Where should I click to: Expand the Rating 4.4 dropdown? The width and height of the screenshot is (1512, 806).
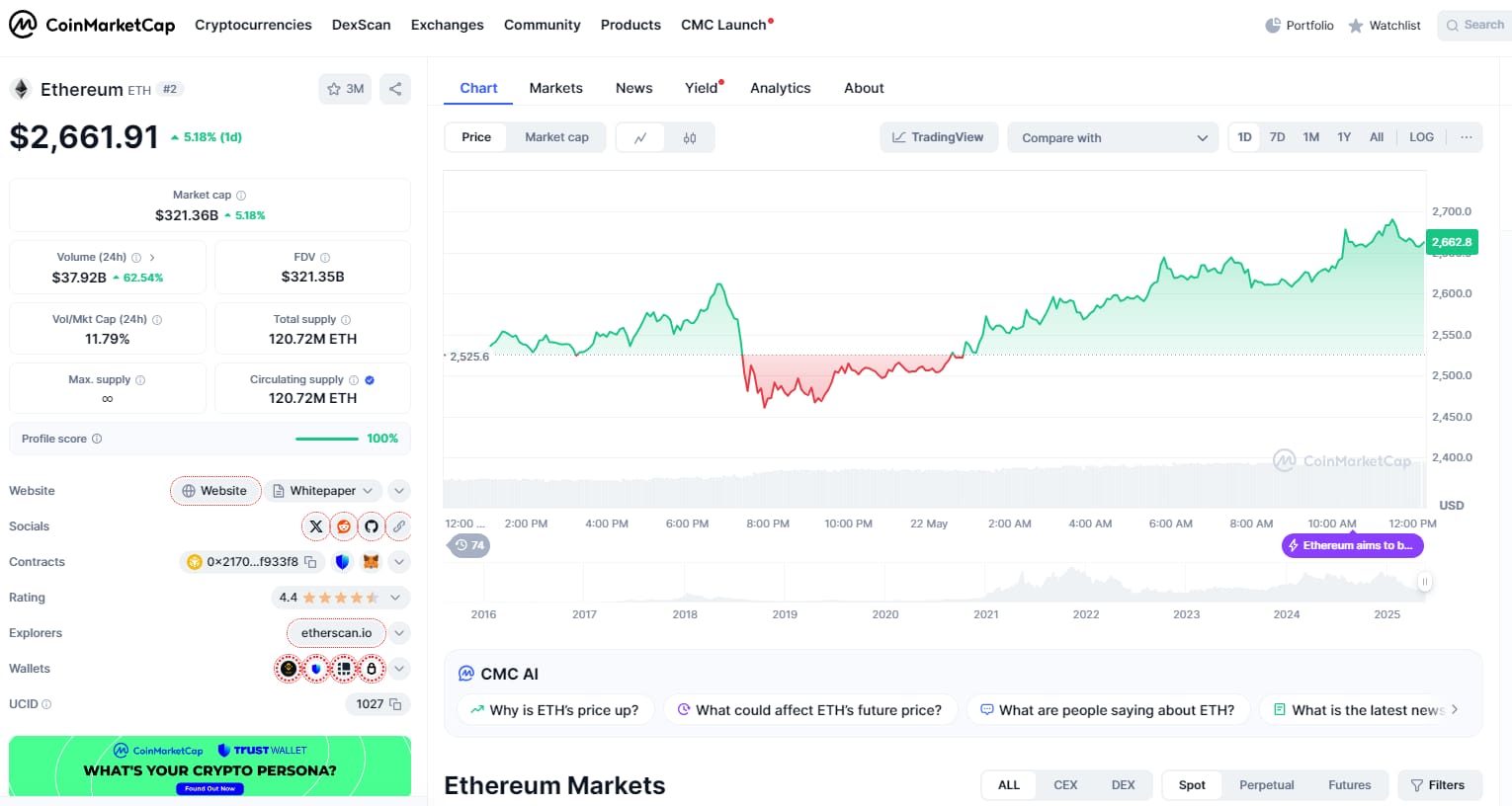pos(340,598)
